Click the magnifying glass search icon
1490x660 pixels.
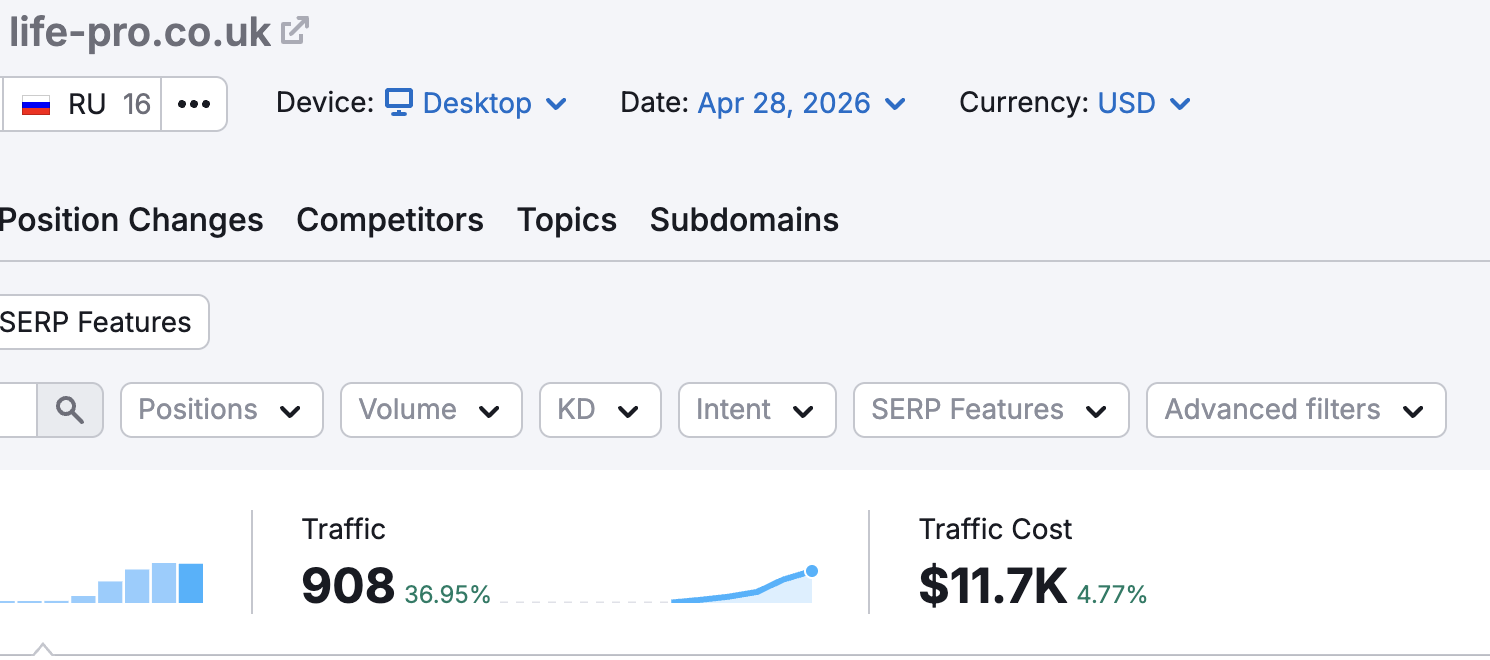[x=69, y=409]
